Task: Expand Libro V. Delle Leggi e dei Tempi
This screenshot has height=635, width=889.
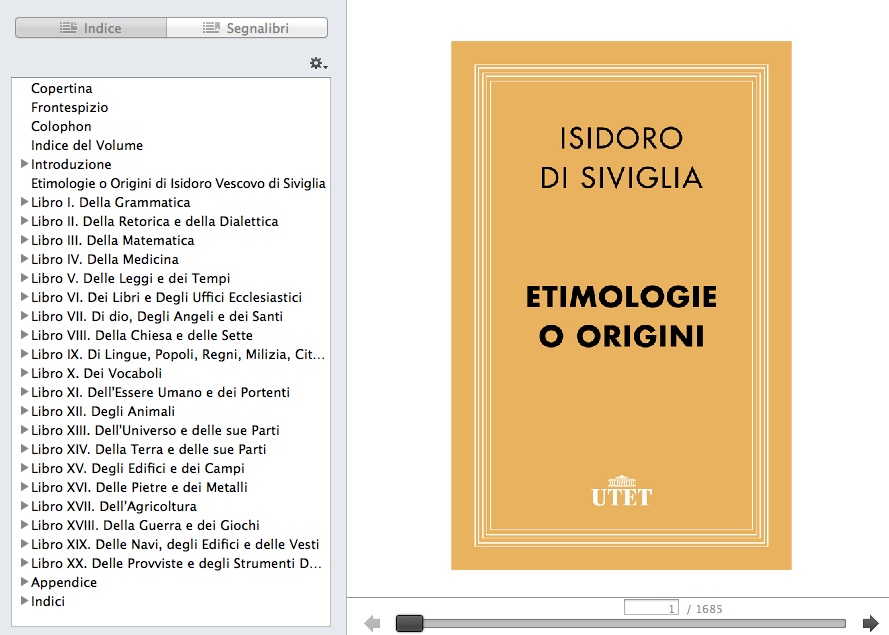Action: 24,278
